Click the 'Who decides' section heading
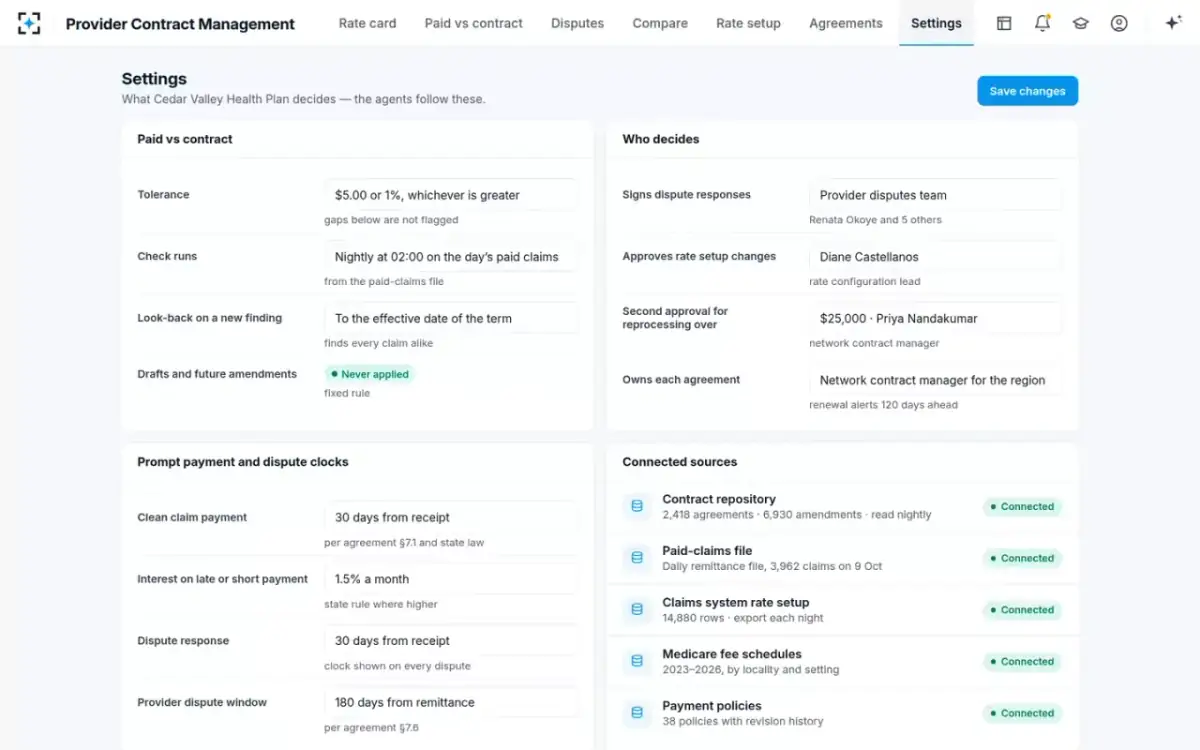This screenshot has width=1200, height=750. (x=661, y=139)
